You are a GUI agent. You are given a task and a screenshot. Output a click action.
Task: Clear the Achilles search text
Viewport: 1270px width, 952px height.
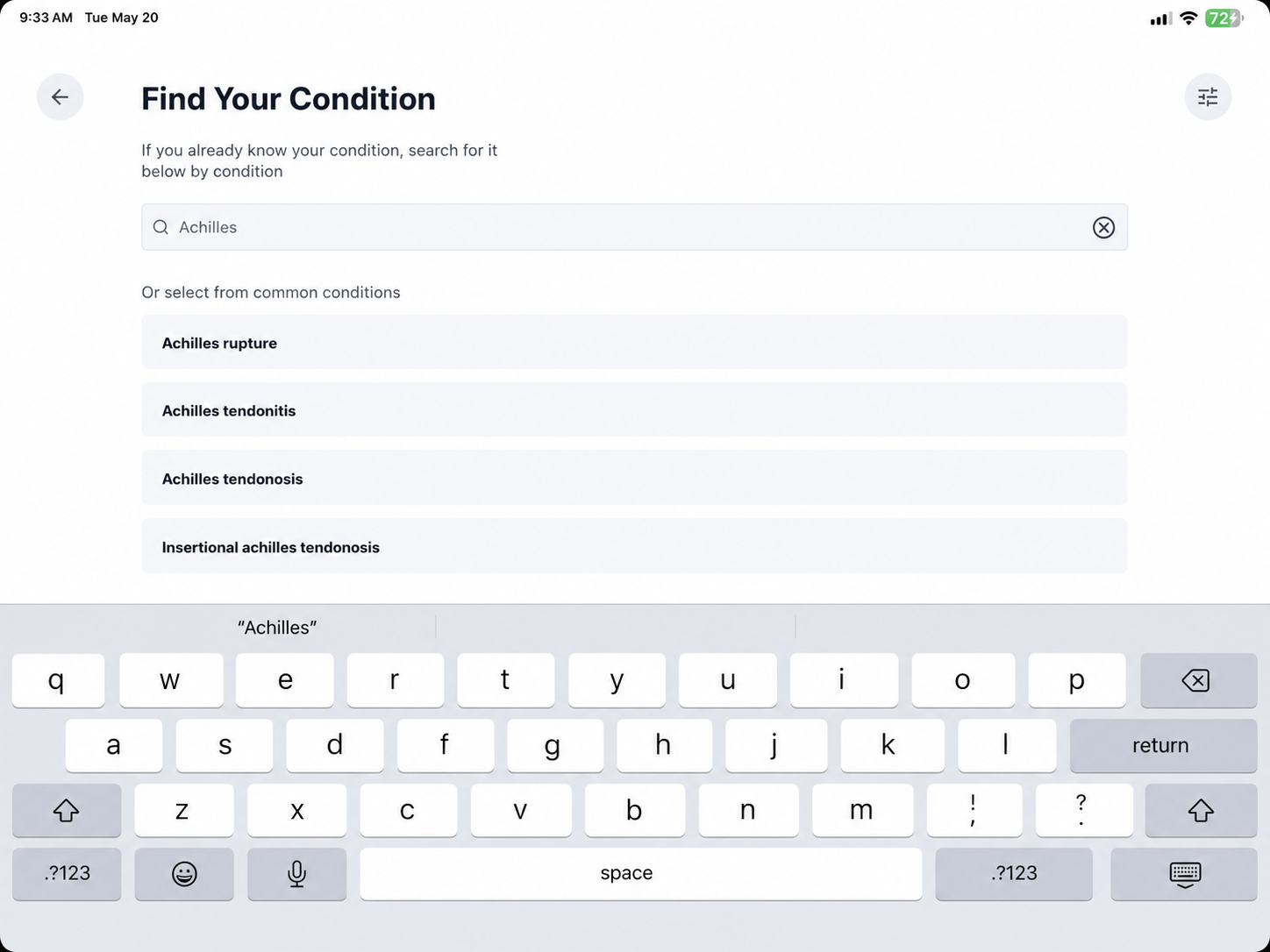[1103, 228]
